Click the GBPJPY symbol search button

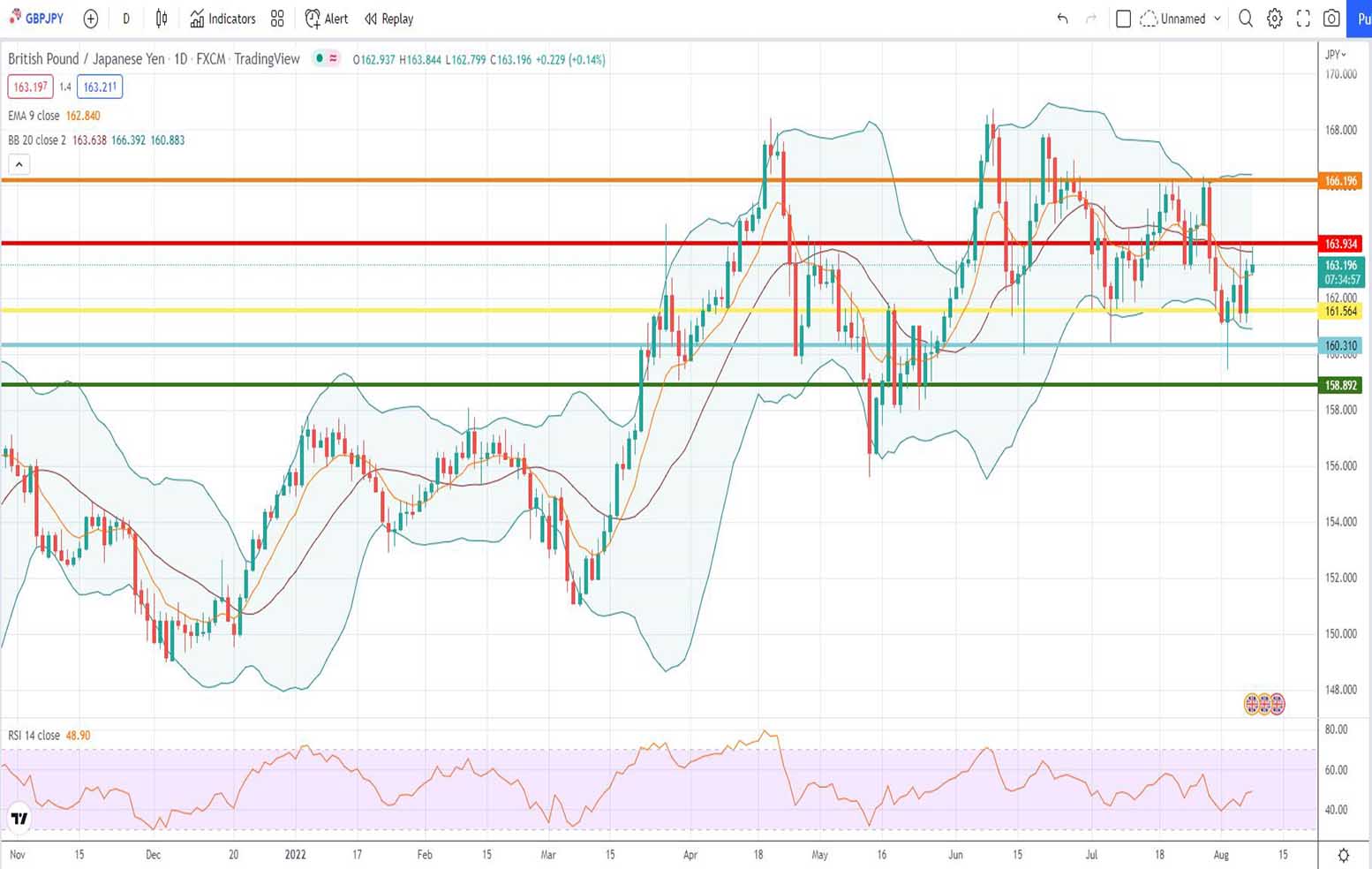[36, 19]
